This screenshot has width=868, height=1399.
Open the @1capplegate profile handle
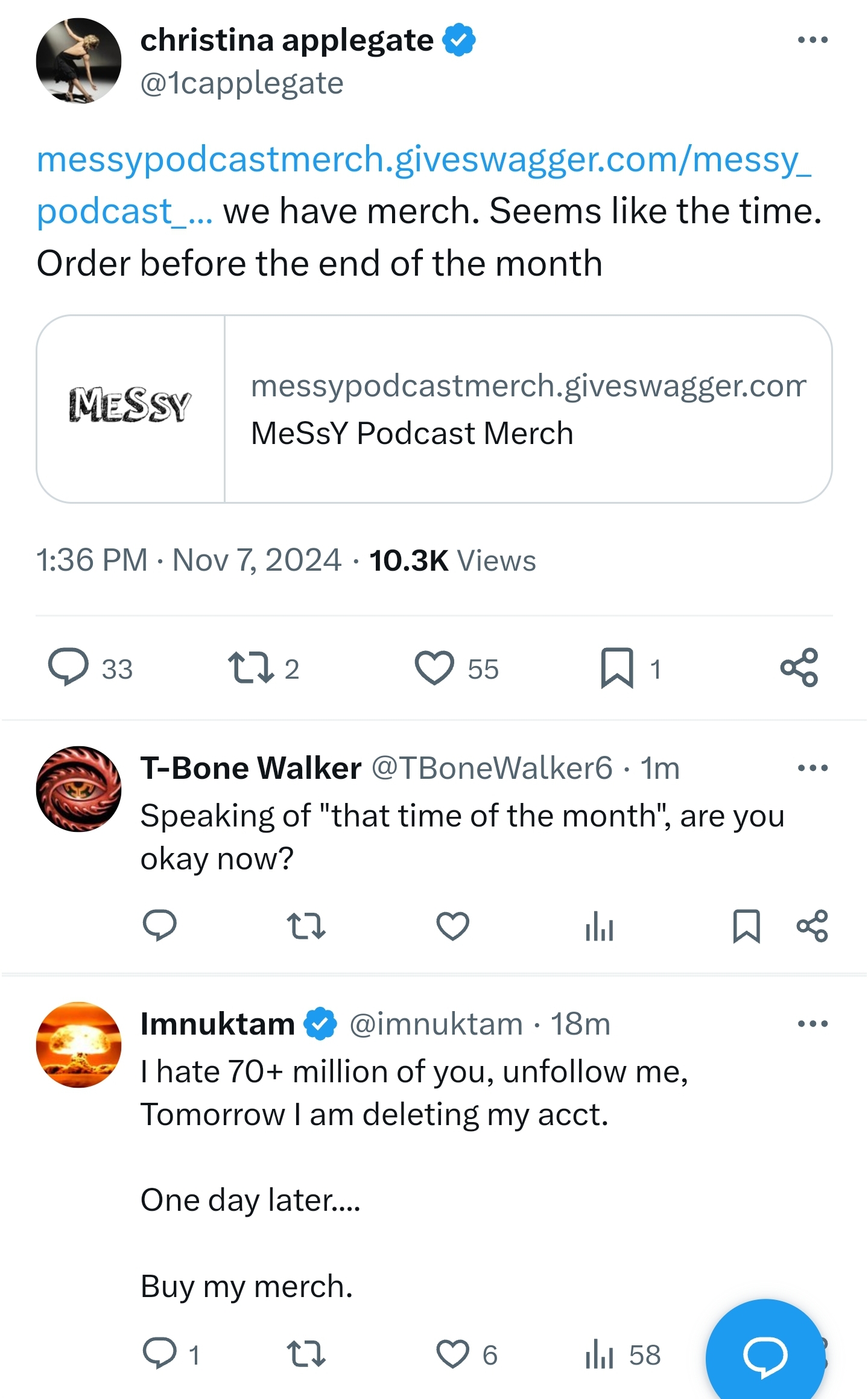point(242,83)
